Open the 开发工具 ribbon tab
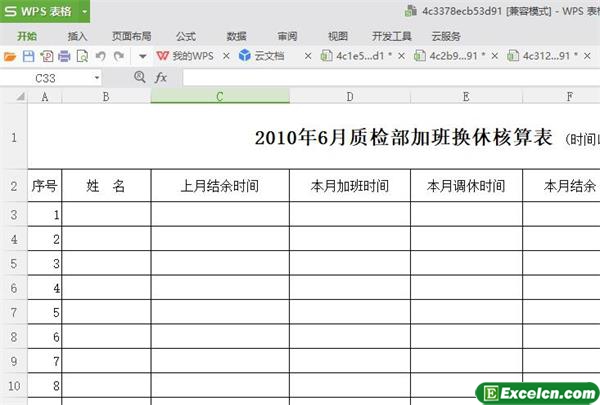Screen dimensions: 600x405 click(391, 36)
